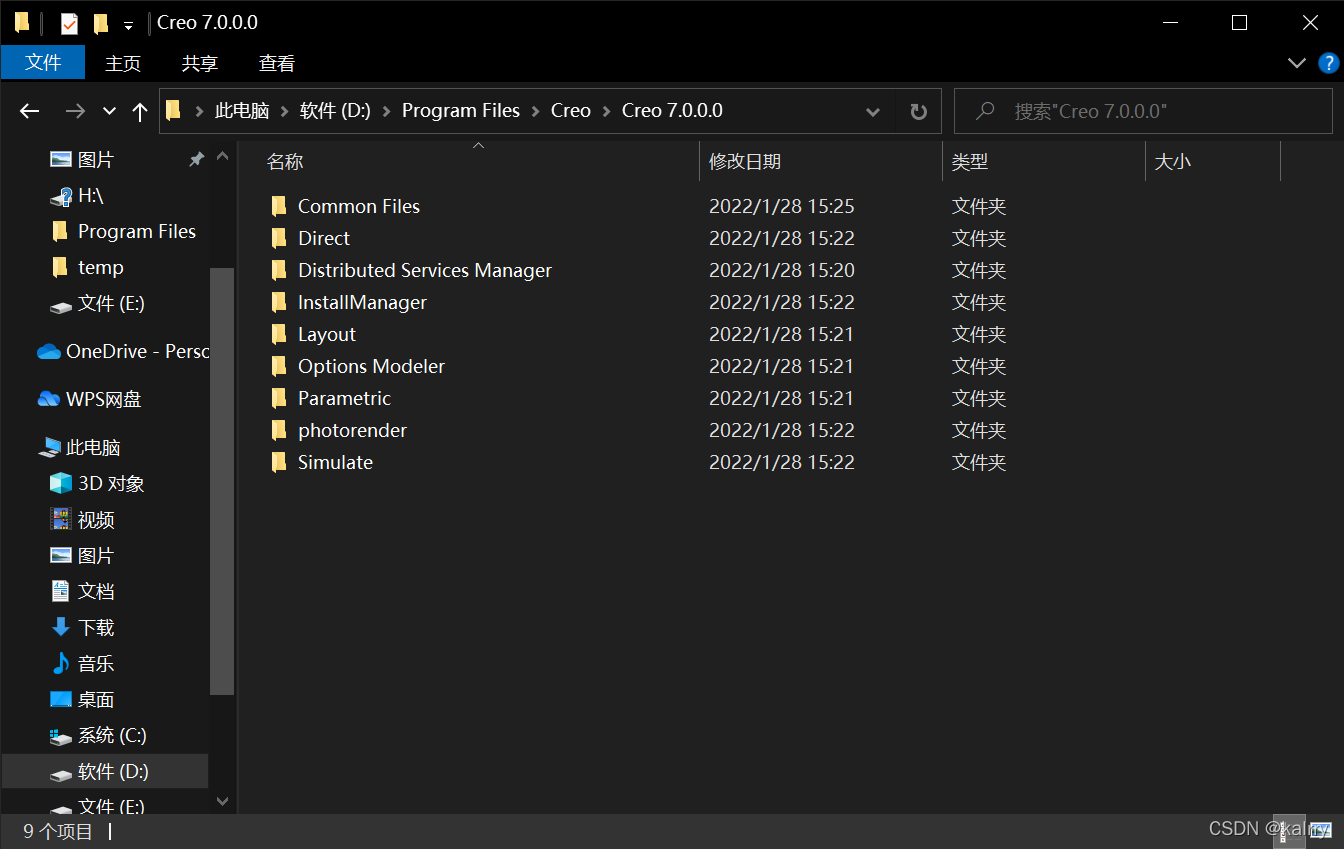Image resolution: width=1344 pixels, height=849 pixels.
Task: Expand the breadcrumb chevron after Creo
Action: tap(606, 111)
